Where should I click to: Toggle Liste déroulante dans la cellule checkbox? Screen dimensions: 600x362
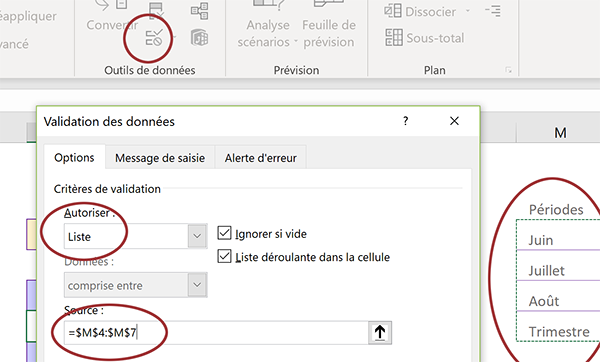tap(224, 256)
